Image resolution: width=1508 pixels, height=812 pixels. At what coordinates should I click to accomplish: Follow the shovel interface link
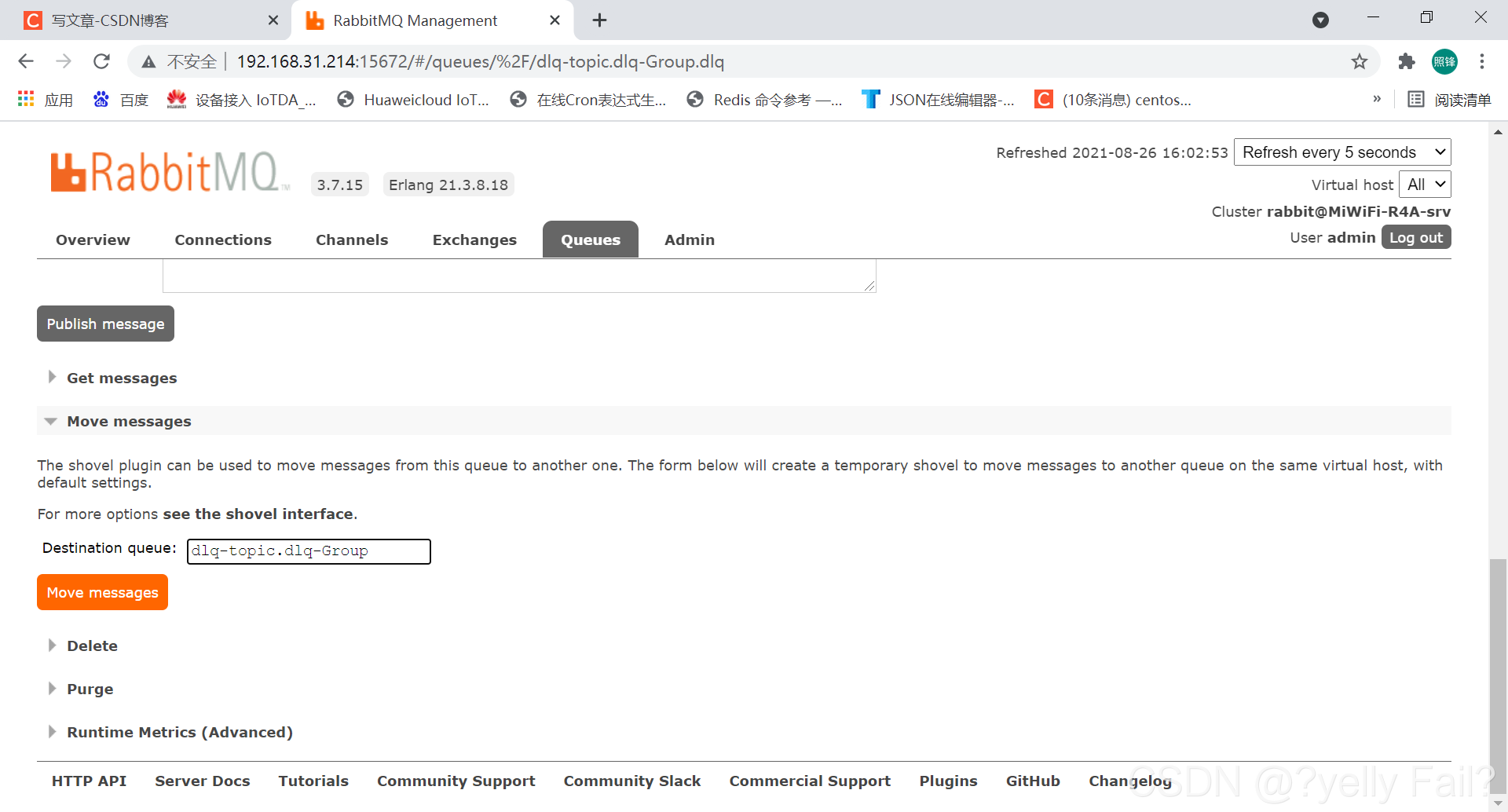click(x=258, y=514)
